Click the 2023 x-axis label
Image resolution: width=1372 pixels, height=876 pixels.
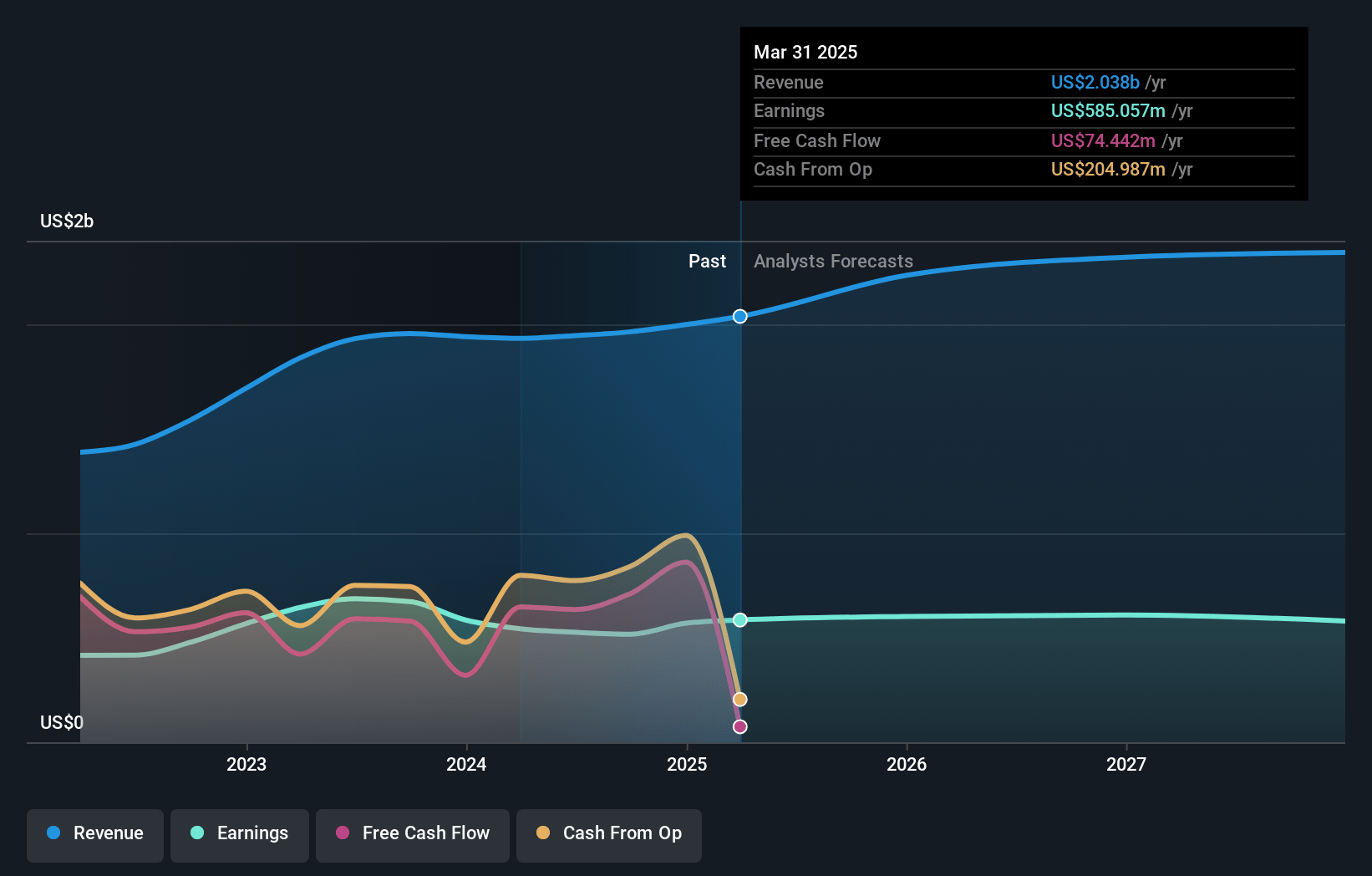(x=246, y=764)
